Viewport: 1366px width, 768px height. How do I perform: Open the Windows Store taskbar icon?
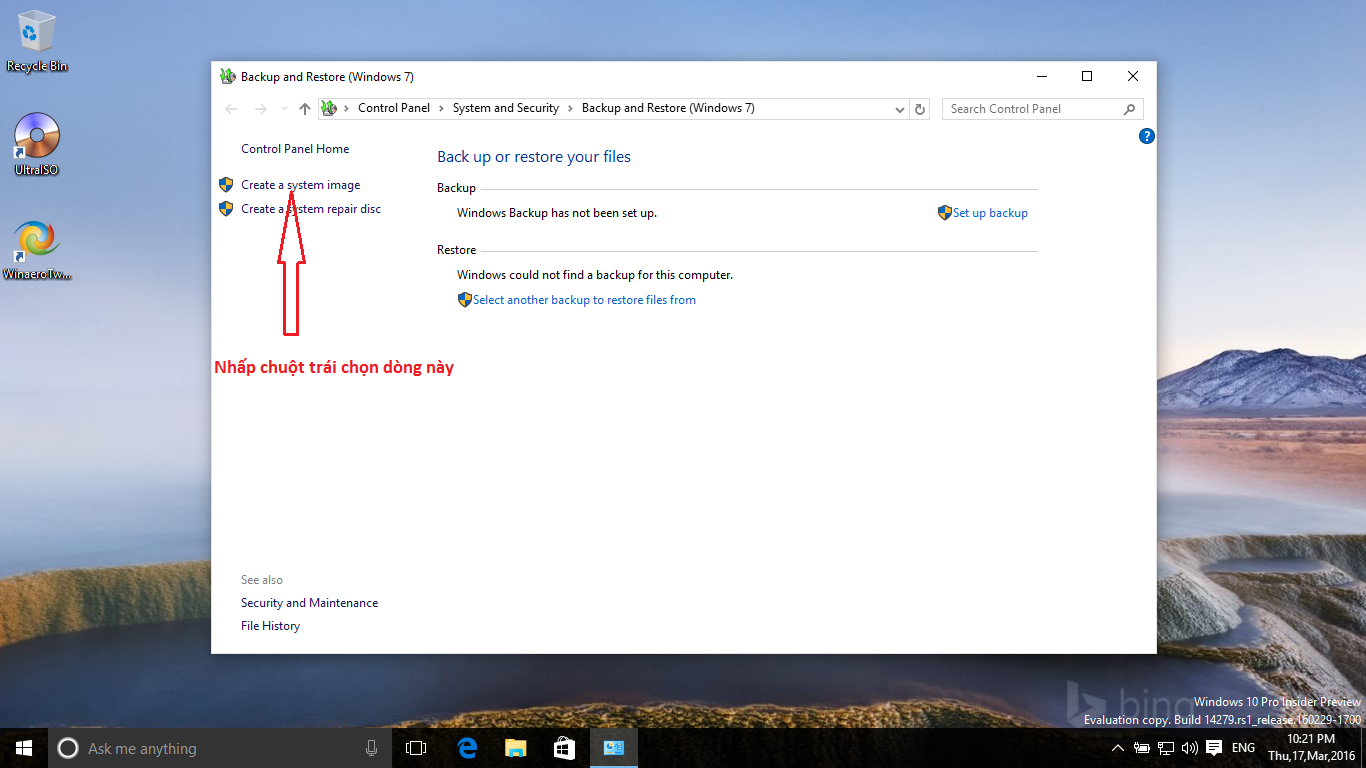click(x=564, y=748)
